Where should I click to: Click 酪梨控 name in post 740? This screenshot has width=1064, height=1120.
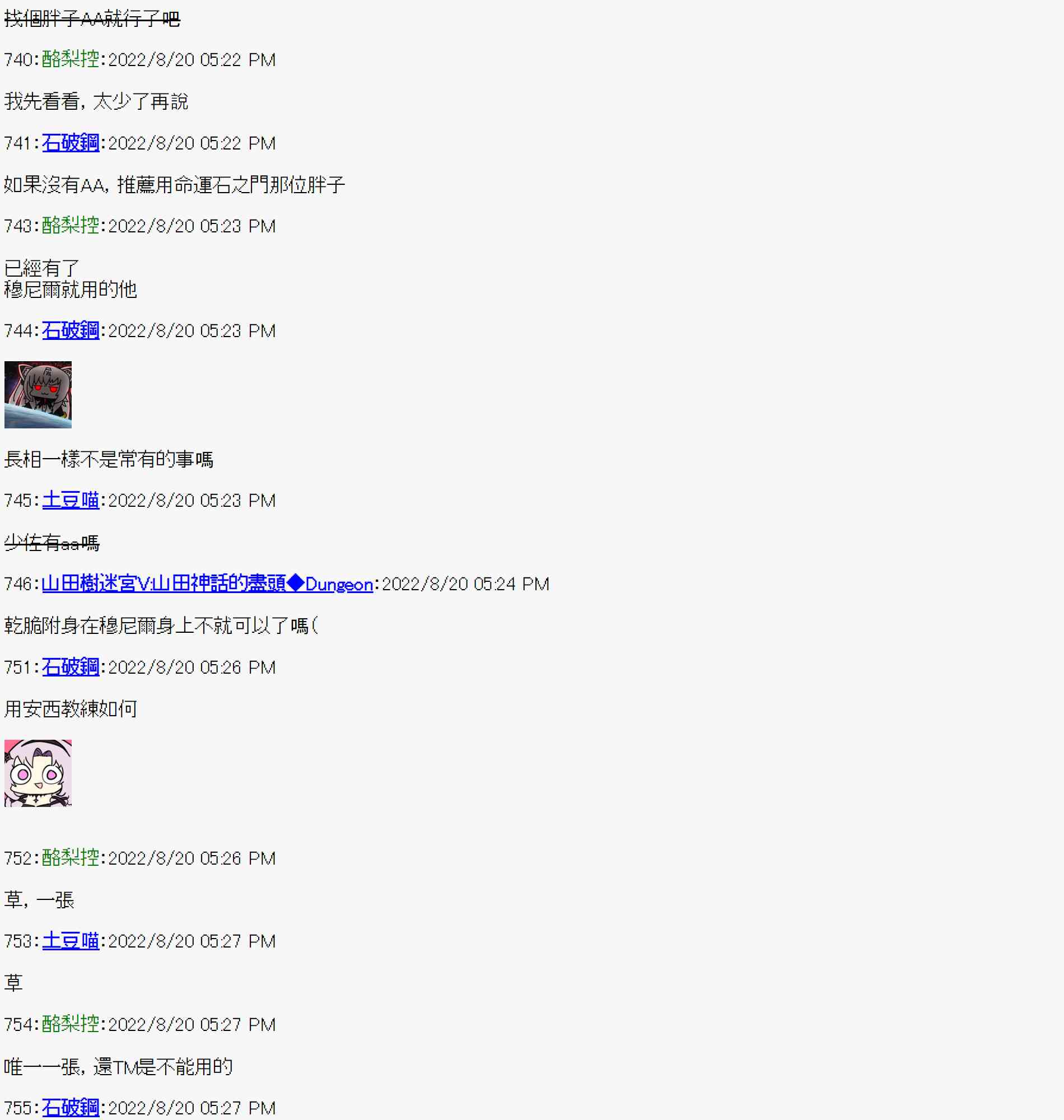point(71,59)
